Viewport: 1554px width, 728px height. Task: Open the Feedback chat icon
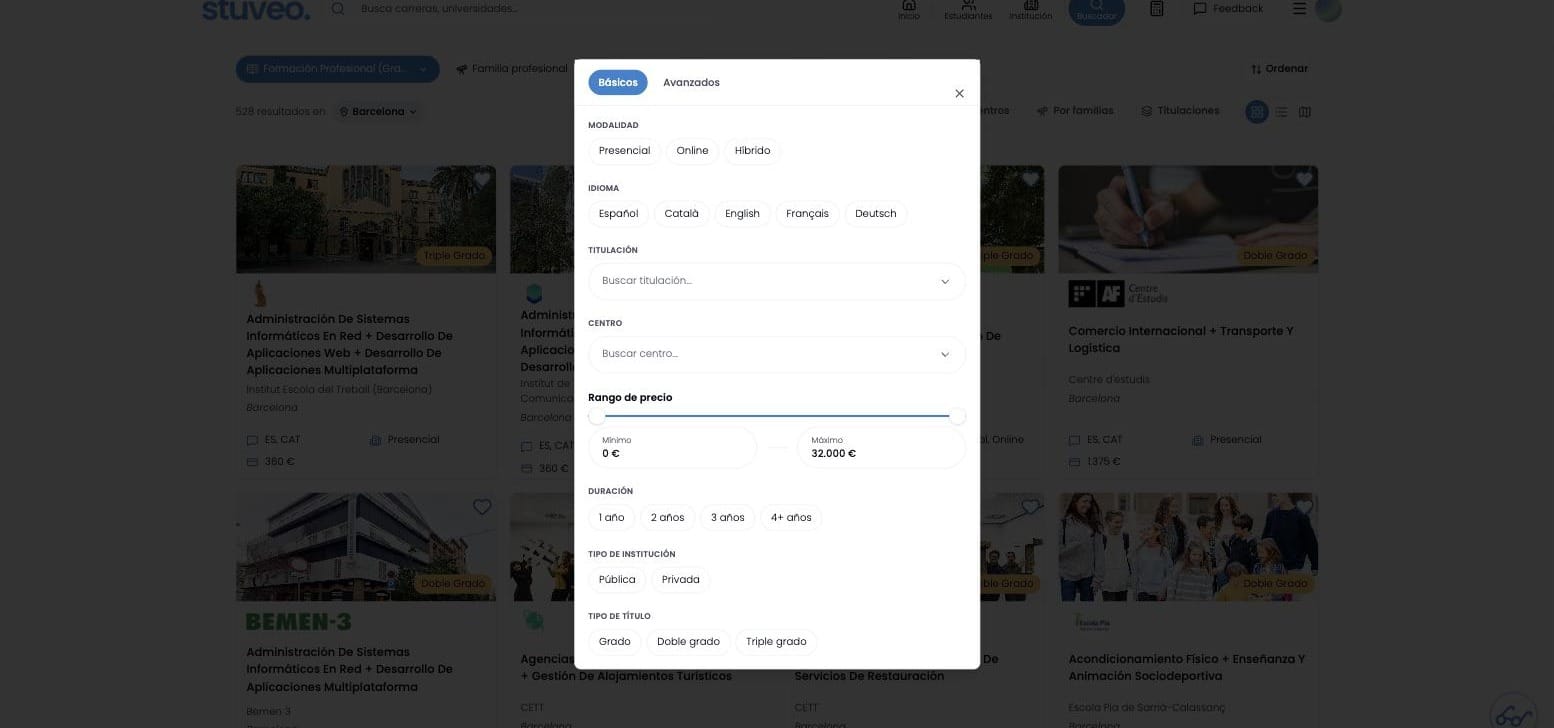pos(1199,9)
